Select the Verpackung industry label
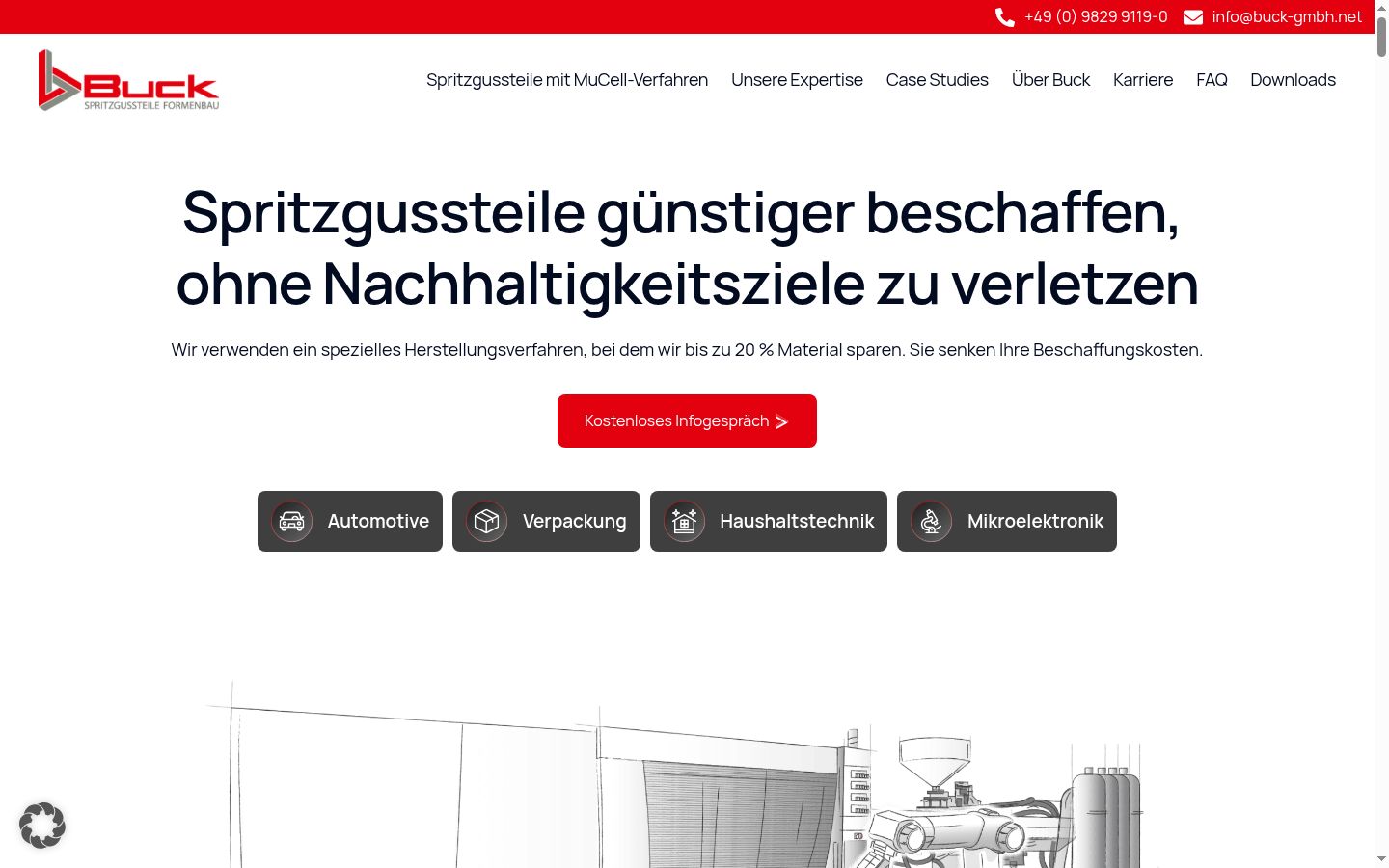Screen dimensions: 1389x868 point(574,521)
